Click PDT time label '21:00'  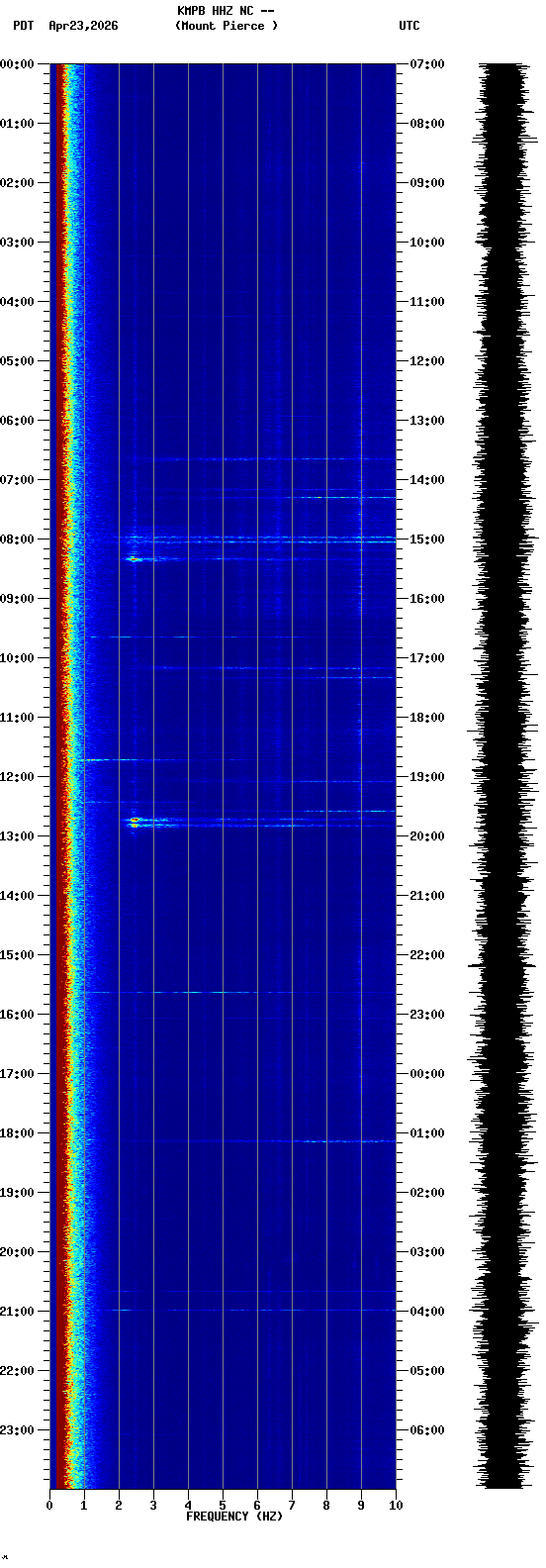pos(18,1312)
